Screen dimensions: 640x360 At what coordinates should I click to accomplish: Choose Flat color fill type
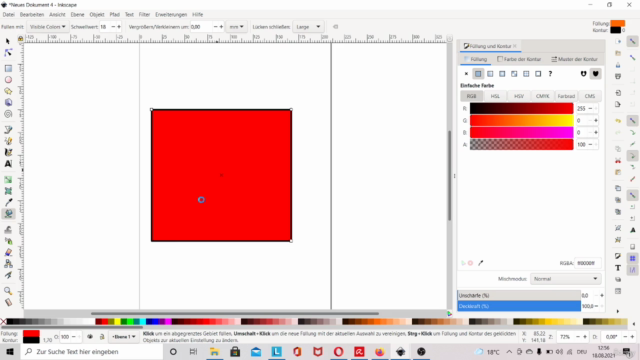coord(478,74)
